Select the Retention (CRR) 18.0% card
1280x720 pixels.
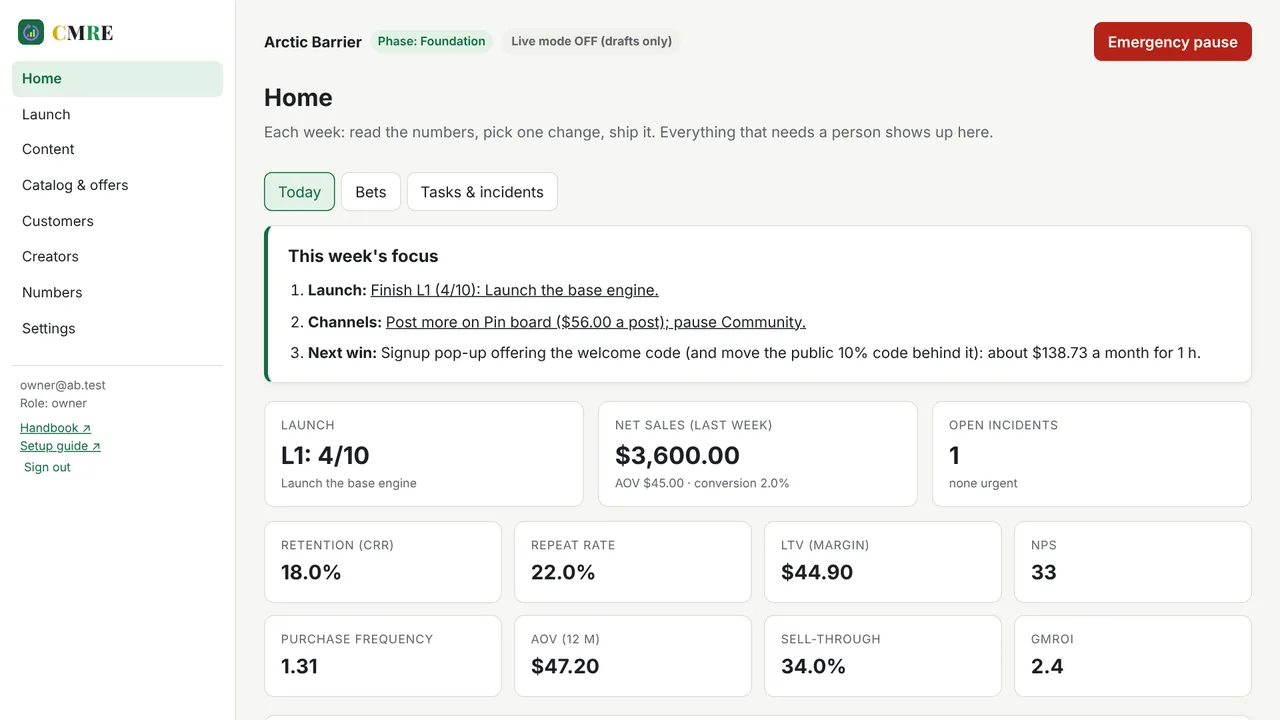click(383, 562)
